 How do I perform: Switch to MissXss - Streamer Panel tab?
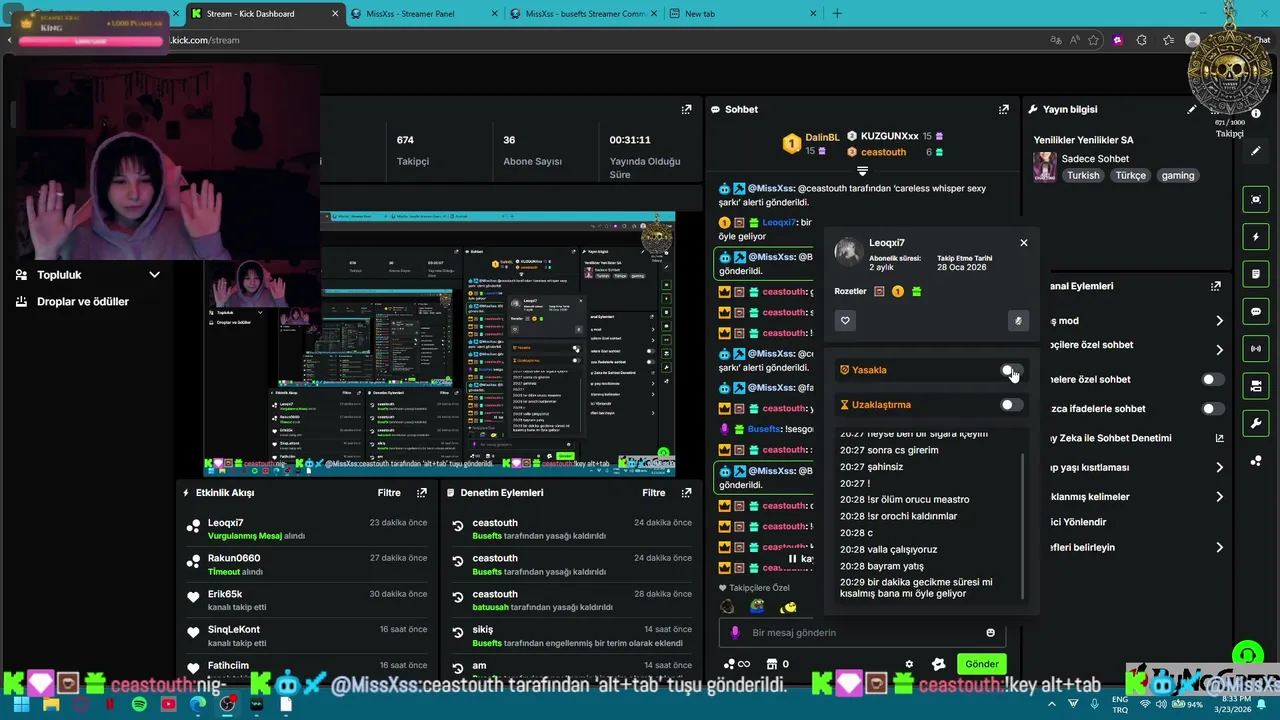(425, 14)
